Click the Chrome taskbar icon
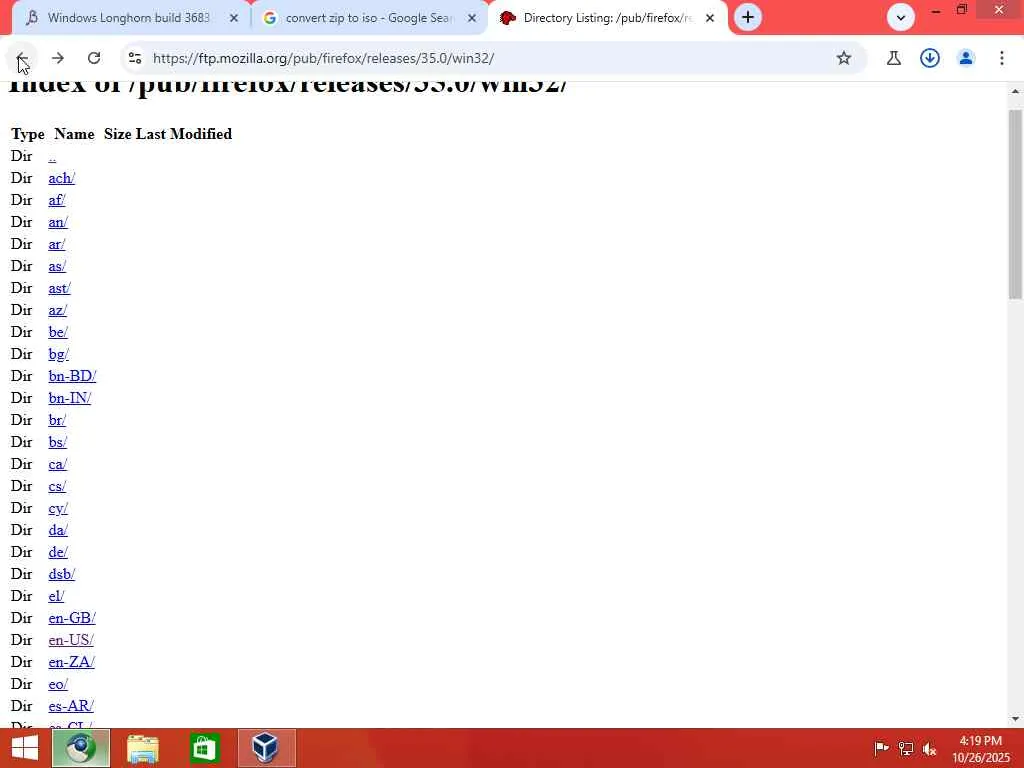Viewport: 1024px width, 768px height. (x=81, y=748)
